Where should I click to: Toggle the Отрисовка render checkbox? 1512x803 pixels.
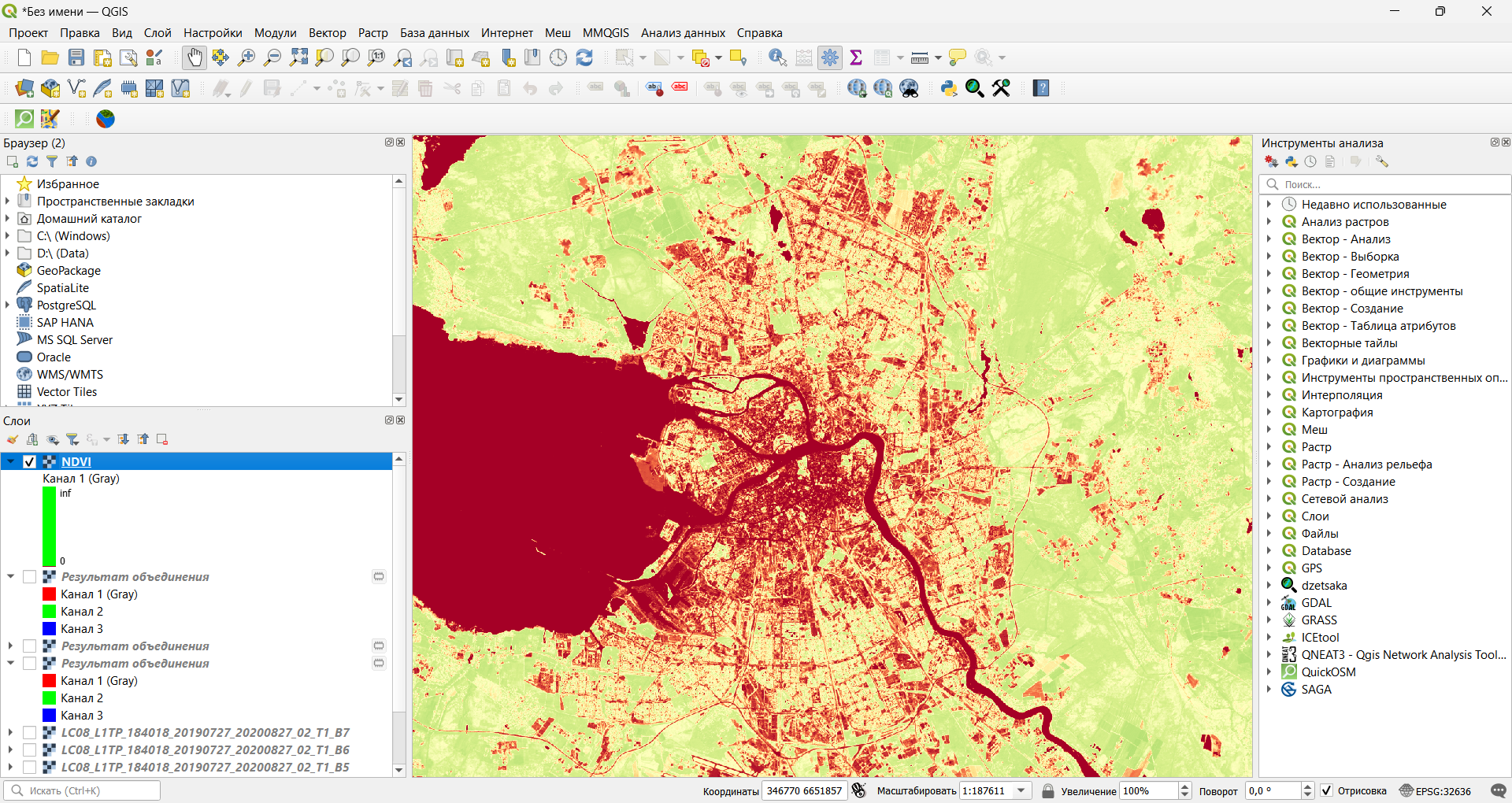tap(1327, 790)
